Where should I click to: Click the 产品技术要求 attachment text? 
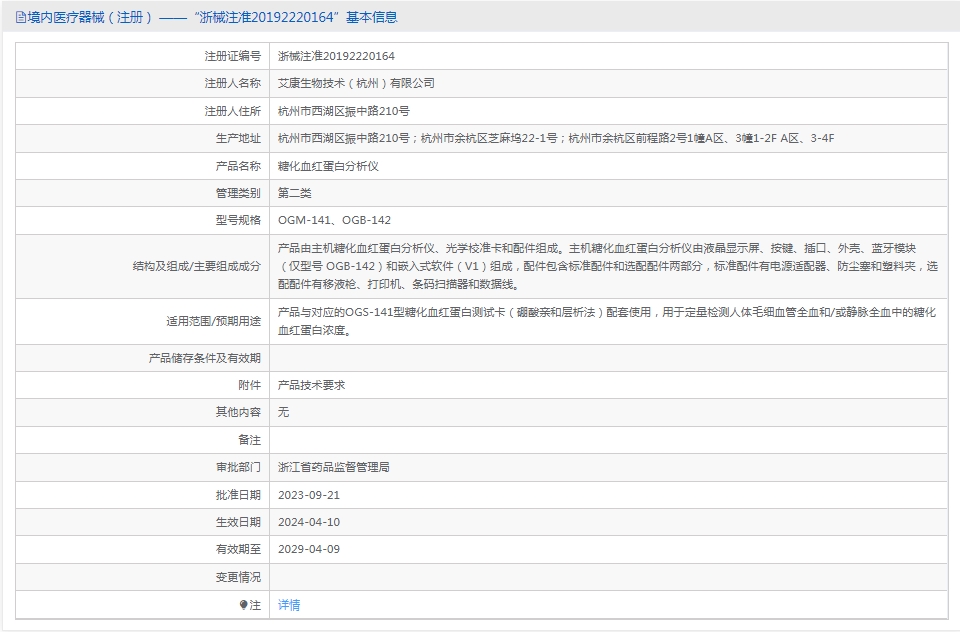311,385
